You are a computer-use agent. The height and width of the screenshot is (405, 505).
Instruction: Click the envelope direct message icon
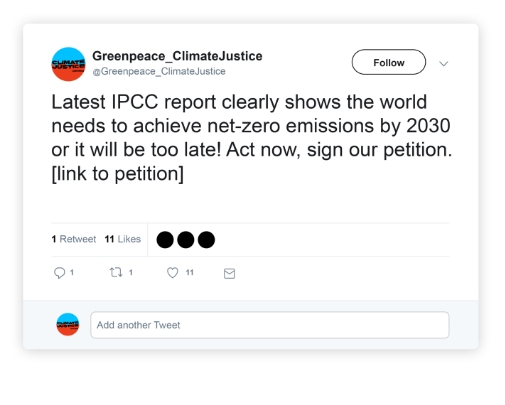tap(229, 273)
